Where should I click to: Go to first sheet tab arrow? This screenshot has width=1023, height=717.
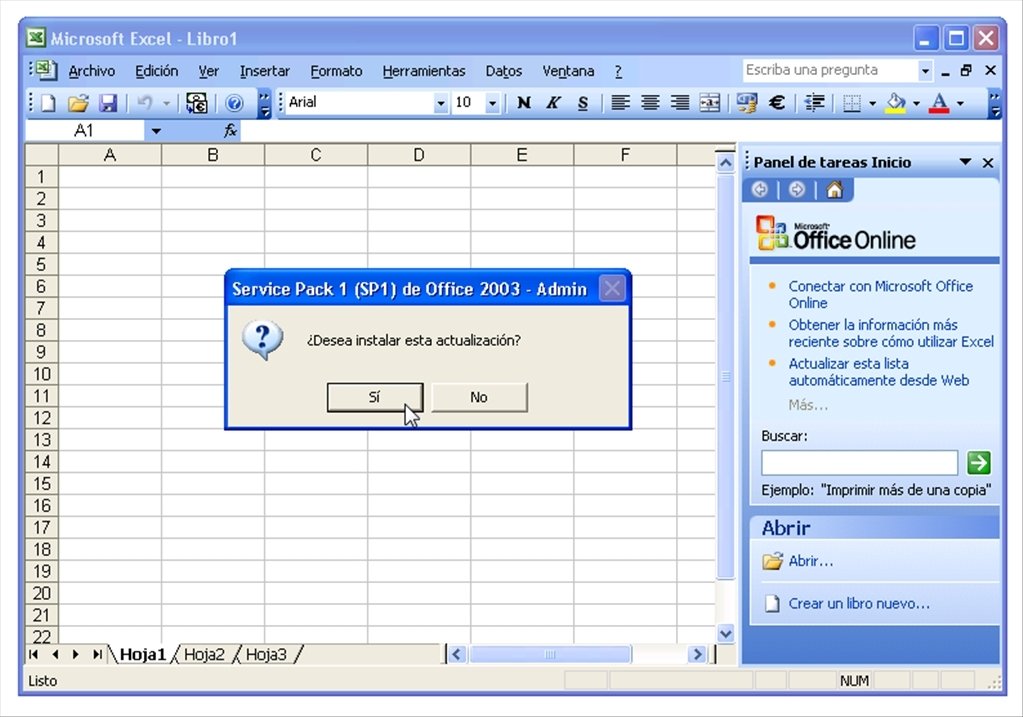(x=34, y=654)
